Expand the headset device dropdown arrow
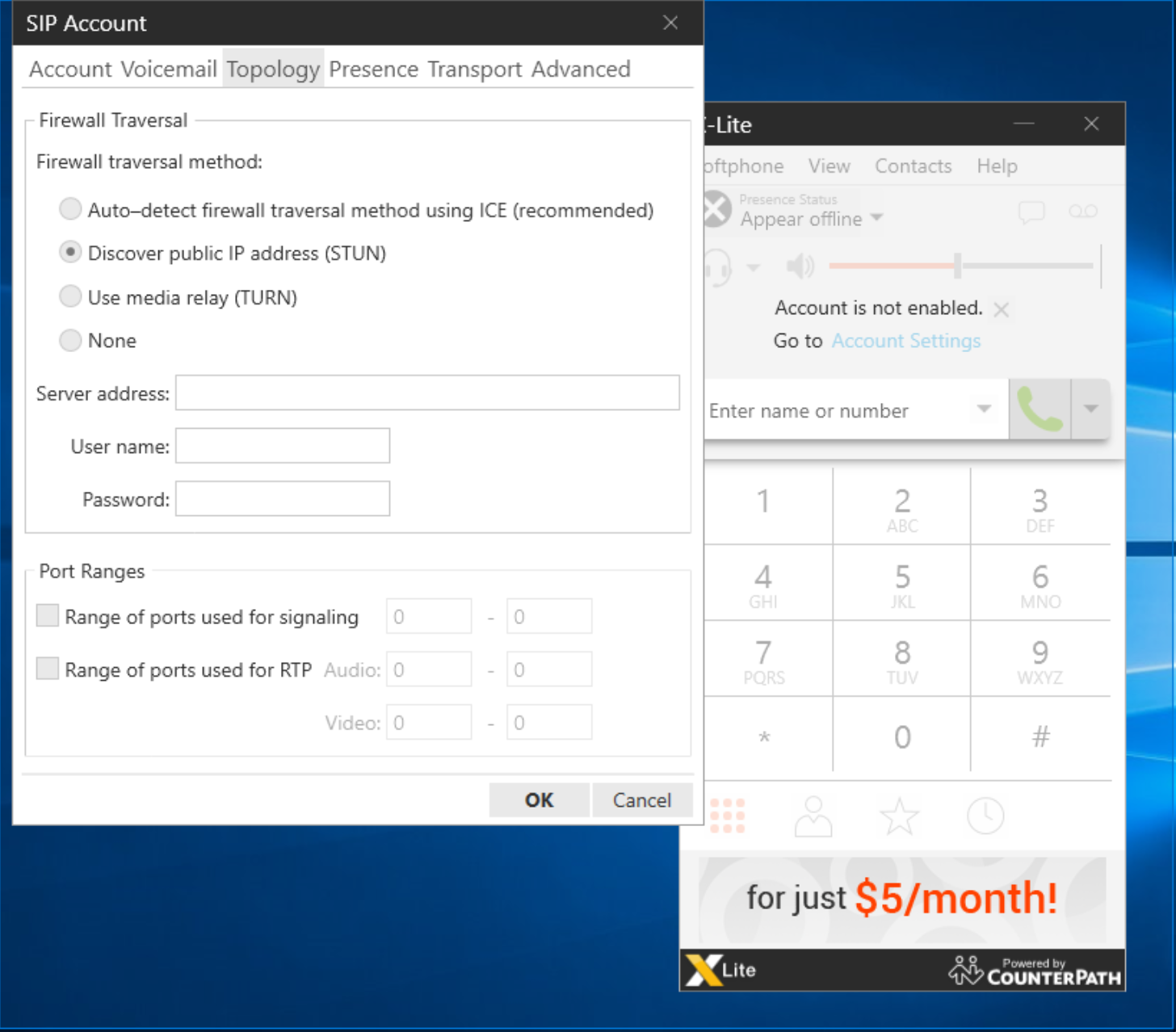1176x1032 pixels. click(753, 267)
